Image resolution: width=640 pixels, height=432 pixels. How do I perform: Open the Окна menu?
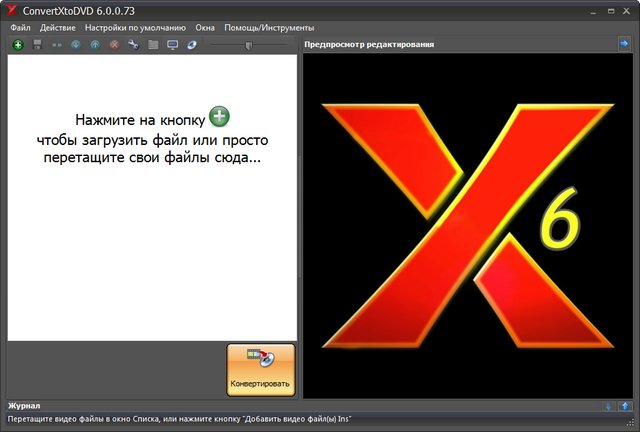(205, 27)
